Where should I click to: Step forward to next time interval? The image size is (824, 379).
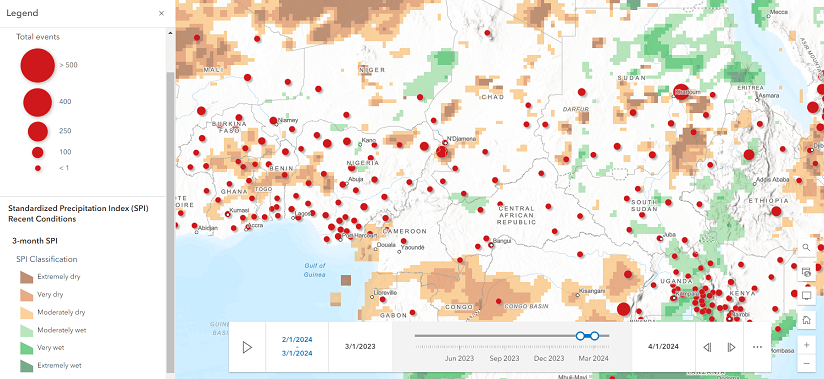(x=731, y=347)
